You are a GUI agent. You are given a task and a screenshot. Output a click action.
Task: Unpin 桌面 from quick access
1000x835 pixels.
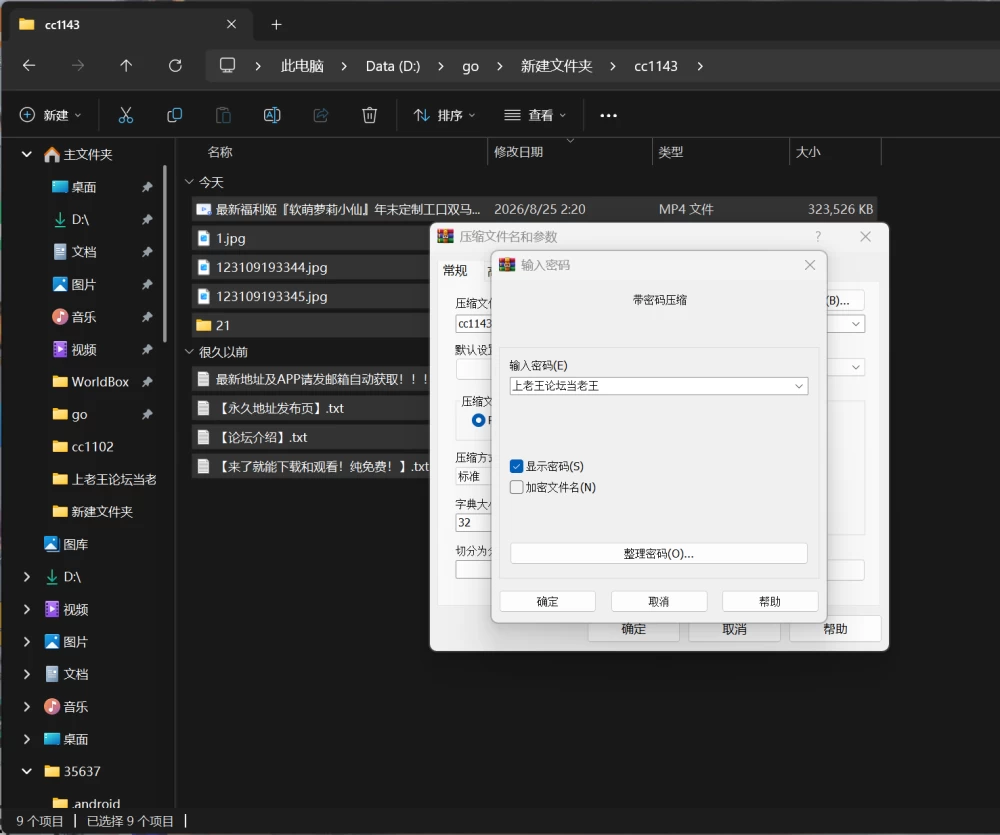coord(147,187)
